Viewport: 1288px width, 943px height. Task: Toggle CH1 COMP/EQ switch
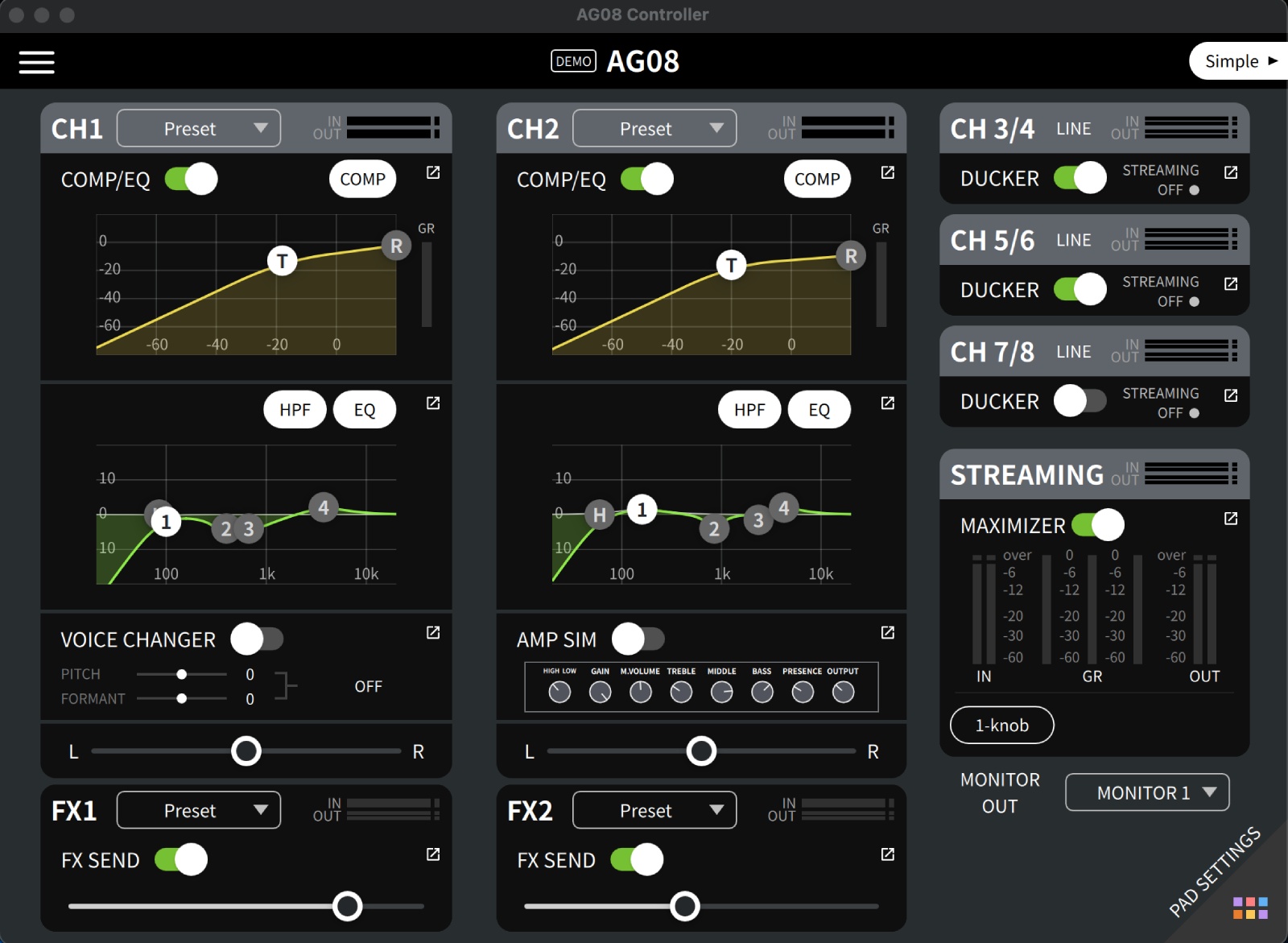pos(191,179)
